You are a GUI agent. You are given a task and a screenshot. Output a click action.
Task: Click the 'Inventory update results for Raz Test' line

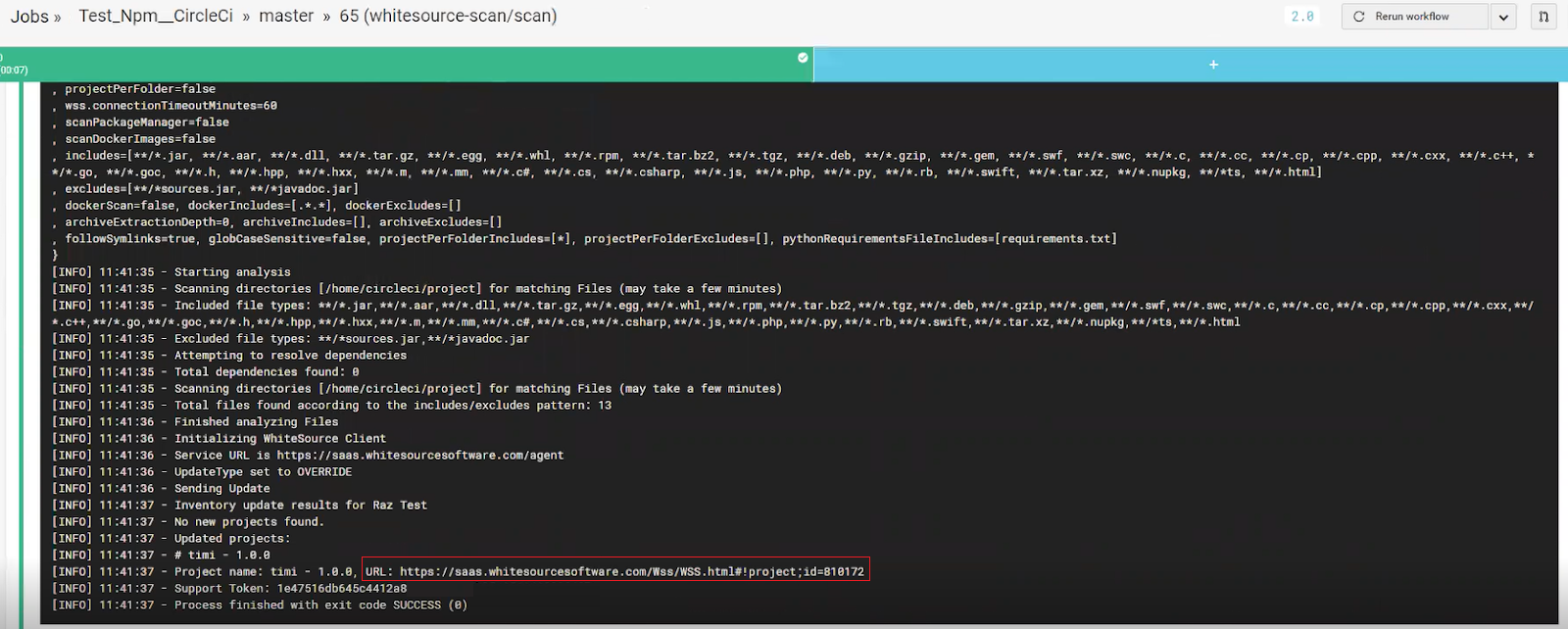[x=300, y=505]
